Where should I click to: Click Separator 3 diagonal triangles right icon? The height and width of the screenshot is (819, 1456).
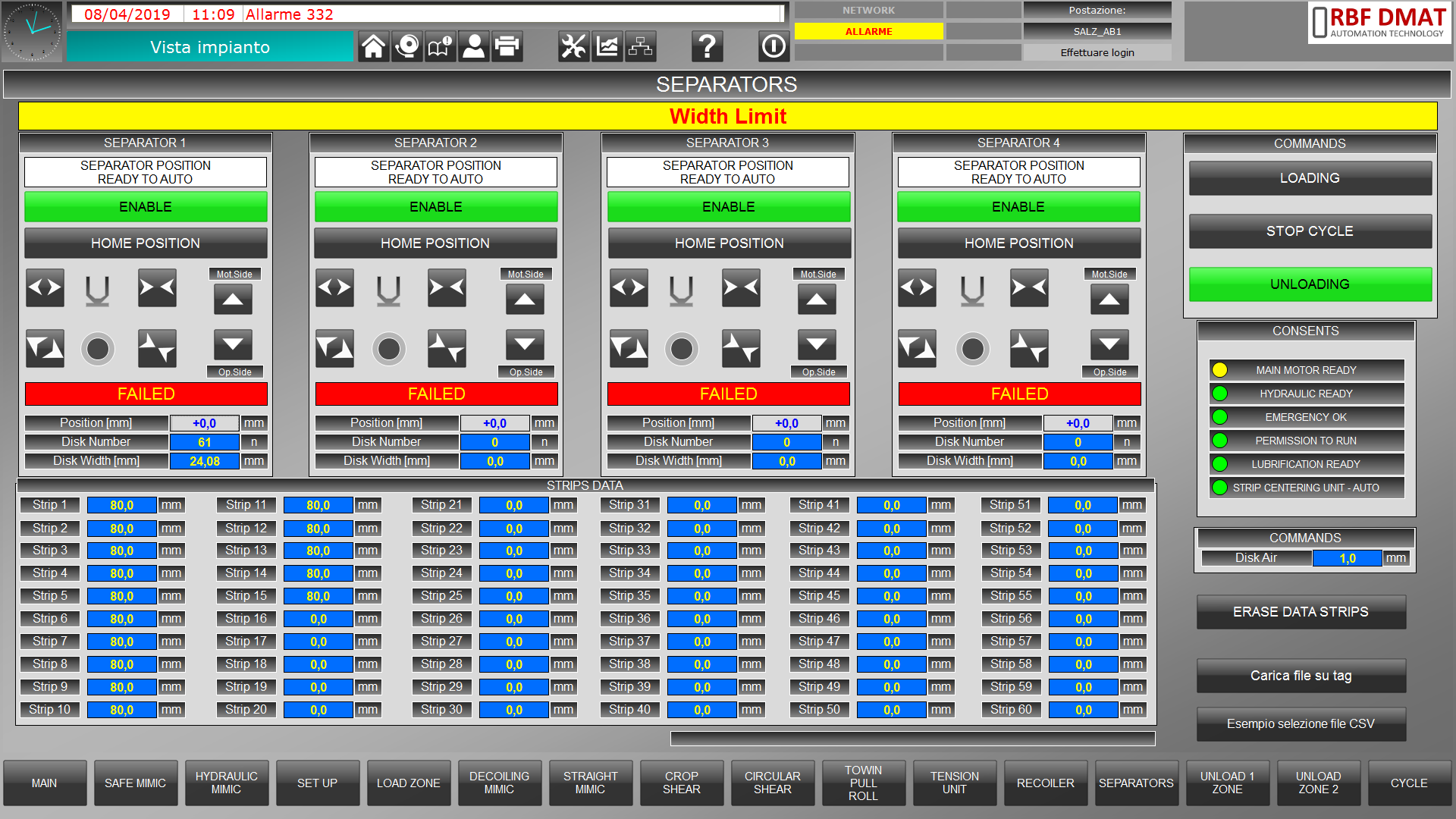tap(741, 349)
